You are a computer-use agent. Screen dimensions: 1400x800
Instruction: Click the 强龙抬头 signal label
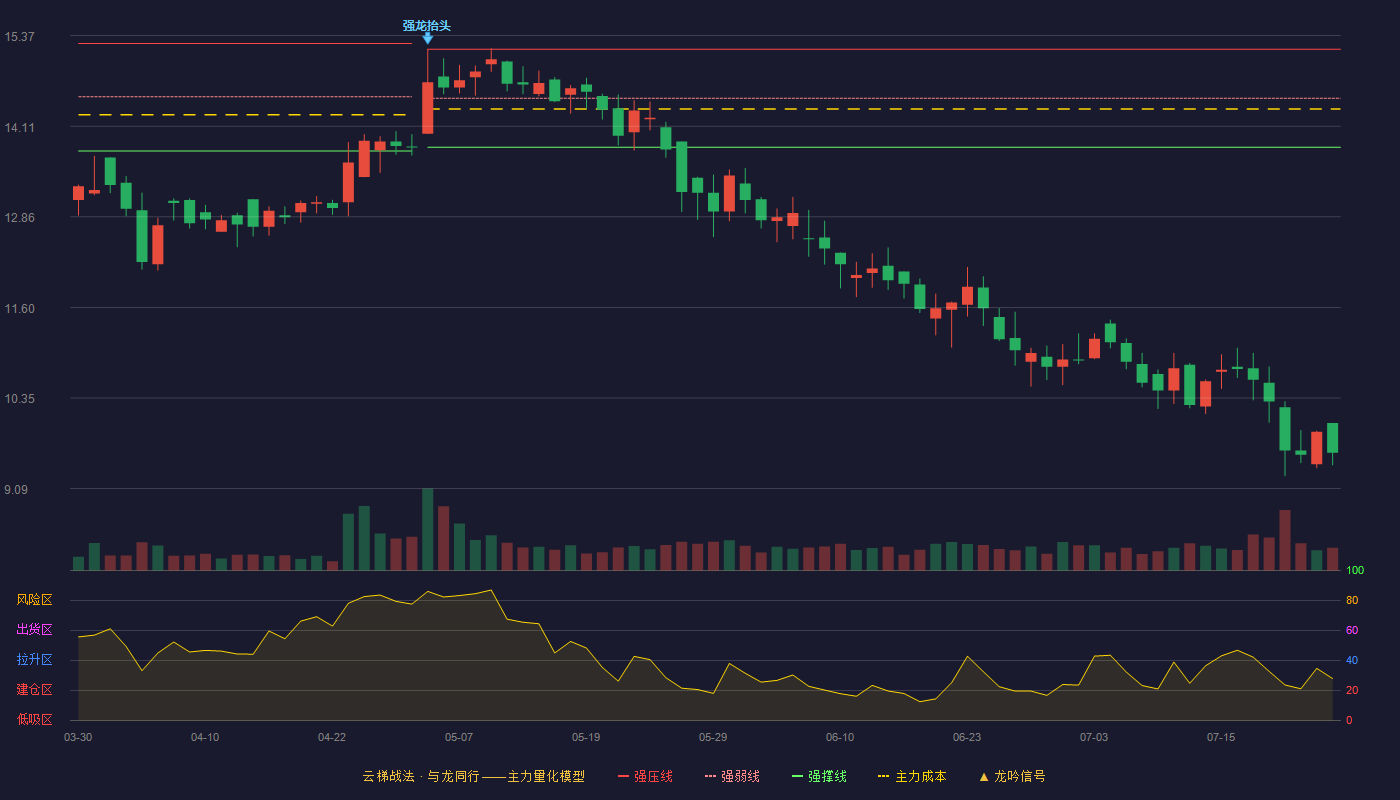coord(427,25)
